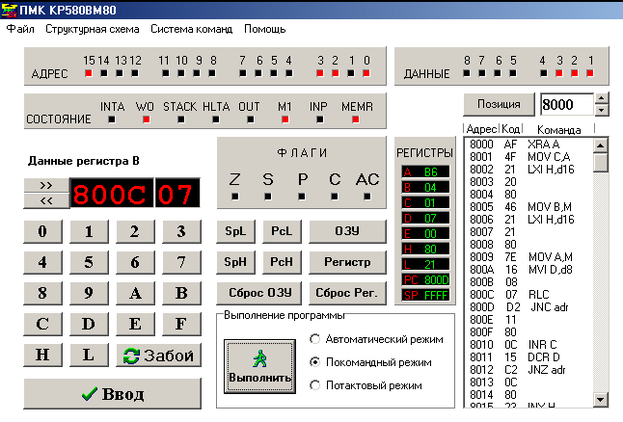This screenshot has height=422, width=623.
Task: Select Покомандный режим radio button
Action: [316, 361]
